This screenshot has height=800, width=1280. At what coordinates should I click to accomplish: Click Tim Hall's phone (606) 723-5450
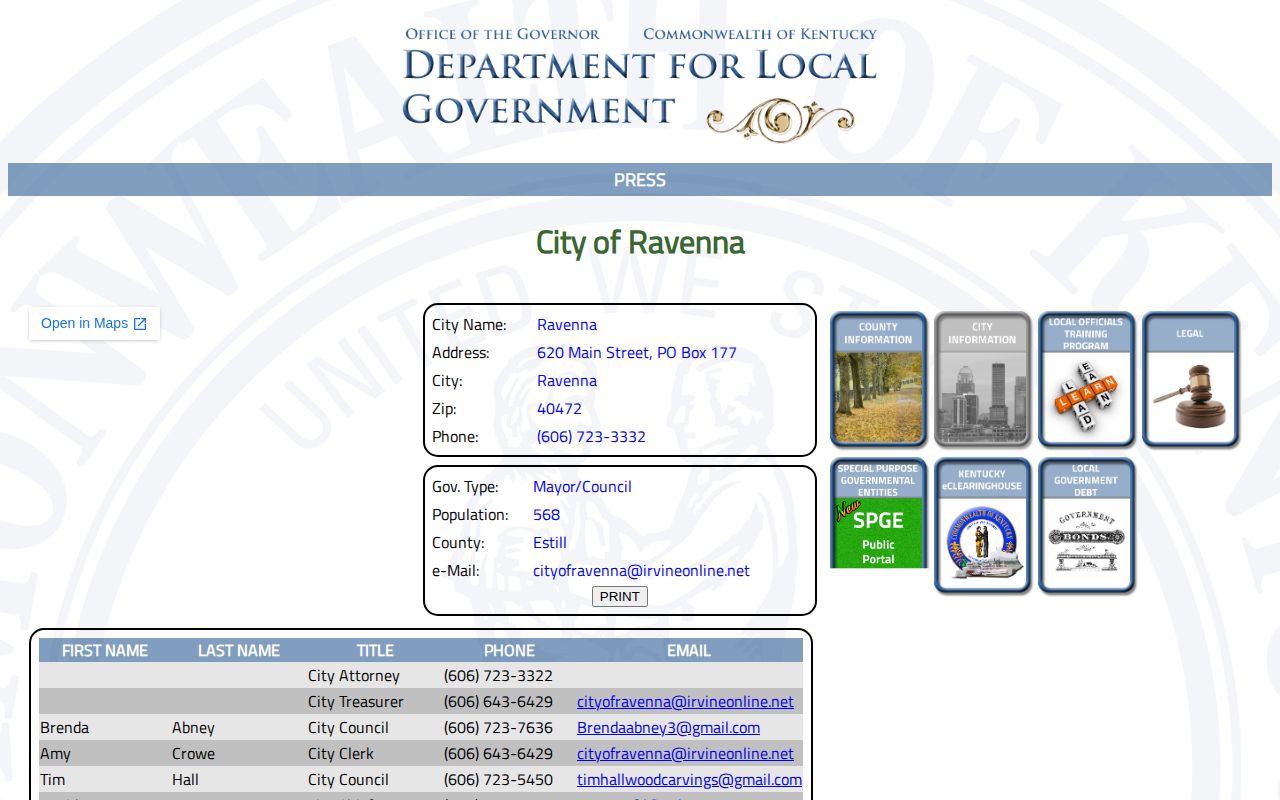tap(498, 780)
